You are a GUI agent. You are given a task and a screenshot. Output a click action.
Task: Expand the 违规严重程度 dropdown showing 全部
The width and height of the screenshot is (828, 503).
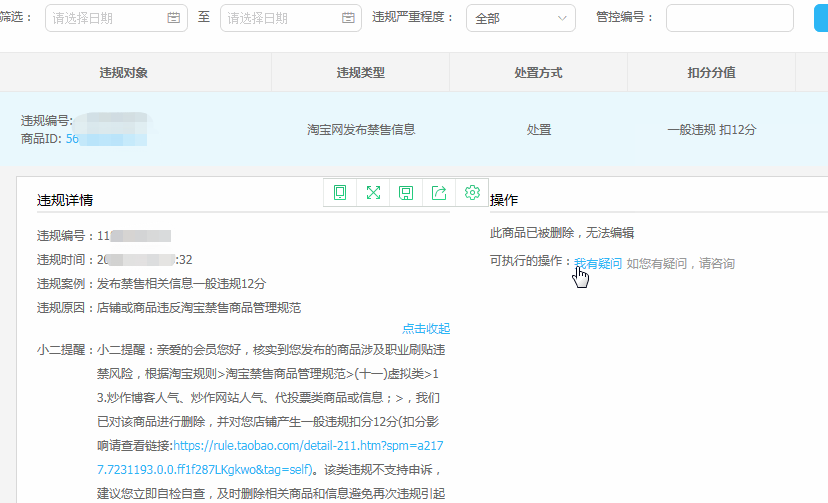(x=521, y=18)
